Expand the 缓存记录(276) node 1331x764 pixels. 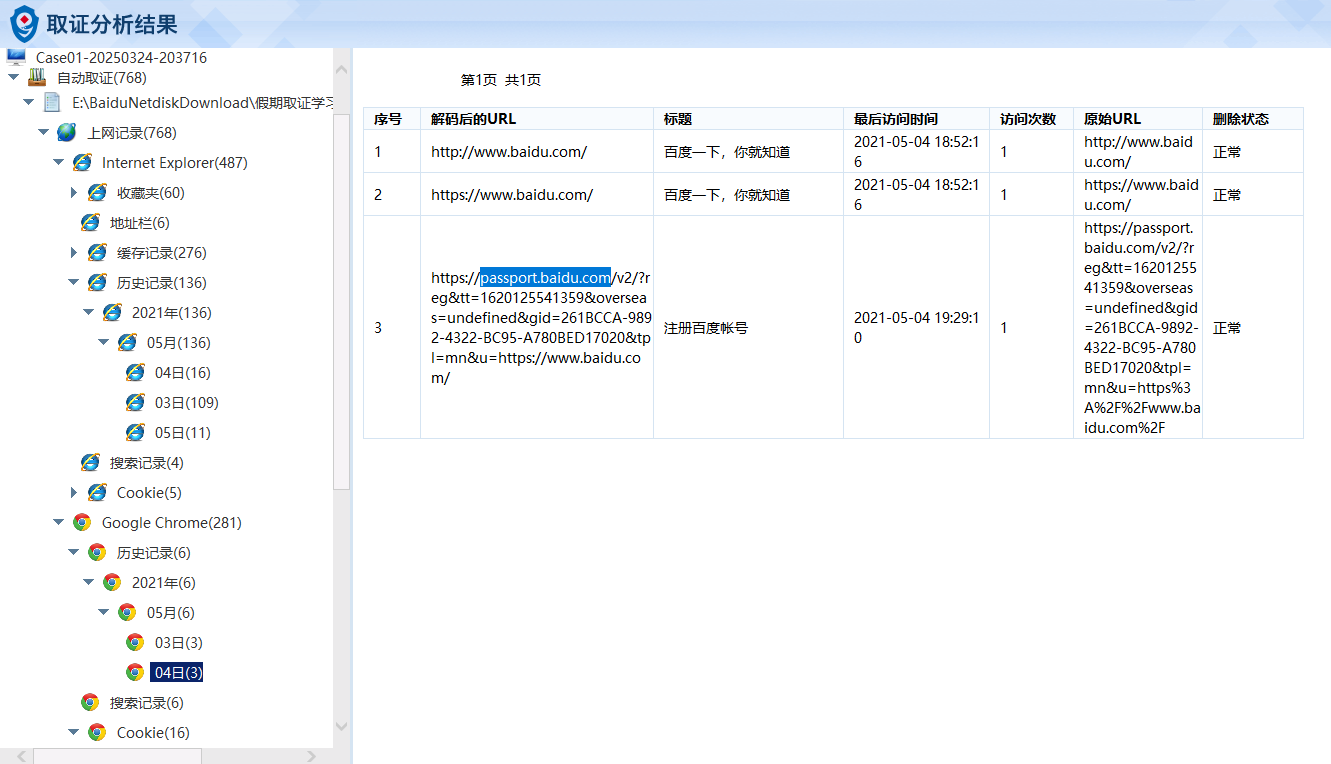pos(73,252)
